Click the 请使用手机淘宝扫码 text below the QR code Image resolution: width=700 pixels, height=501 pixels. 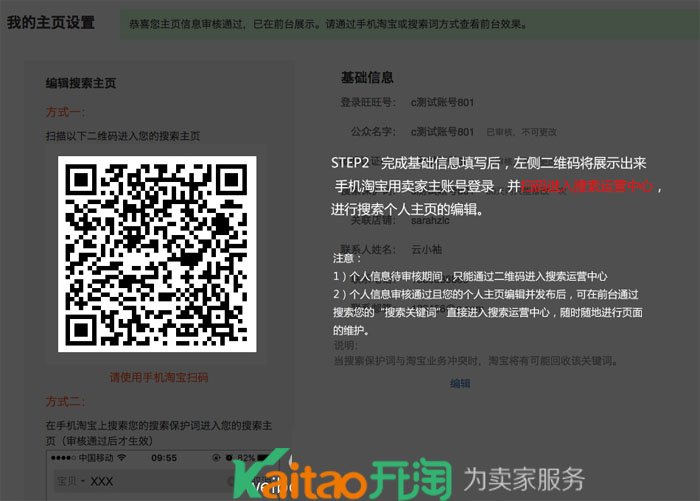[159, 377]
